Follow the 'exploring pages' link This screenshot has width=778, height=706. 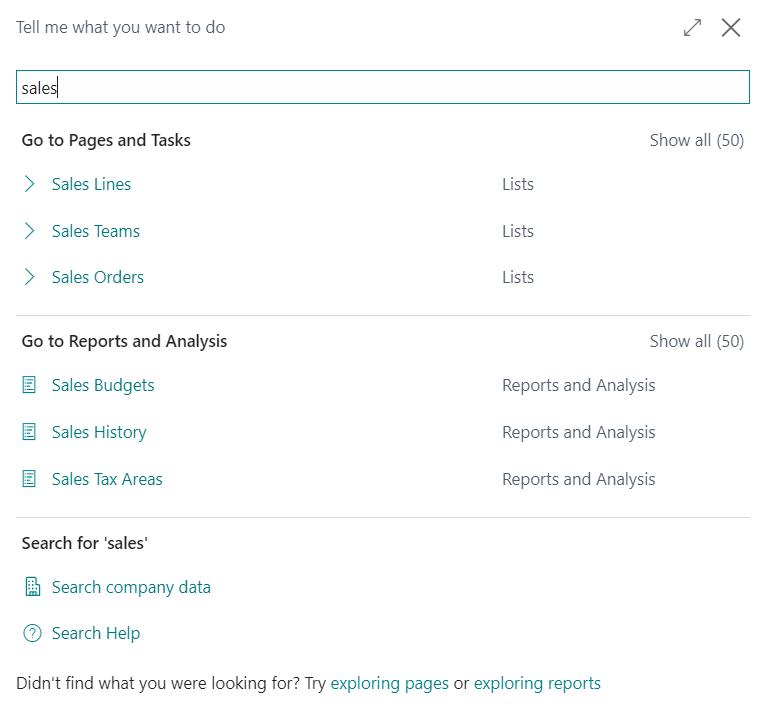point(389,684)
